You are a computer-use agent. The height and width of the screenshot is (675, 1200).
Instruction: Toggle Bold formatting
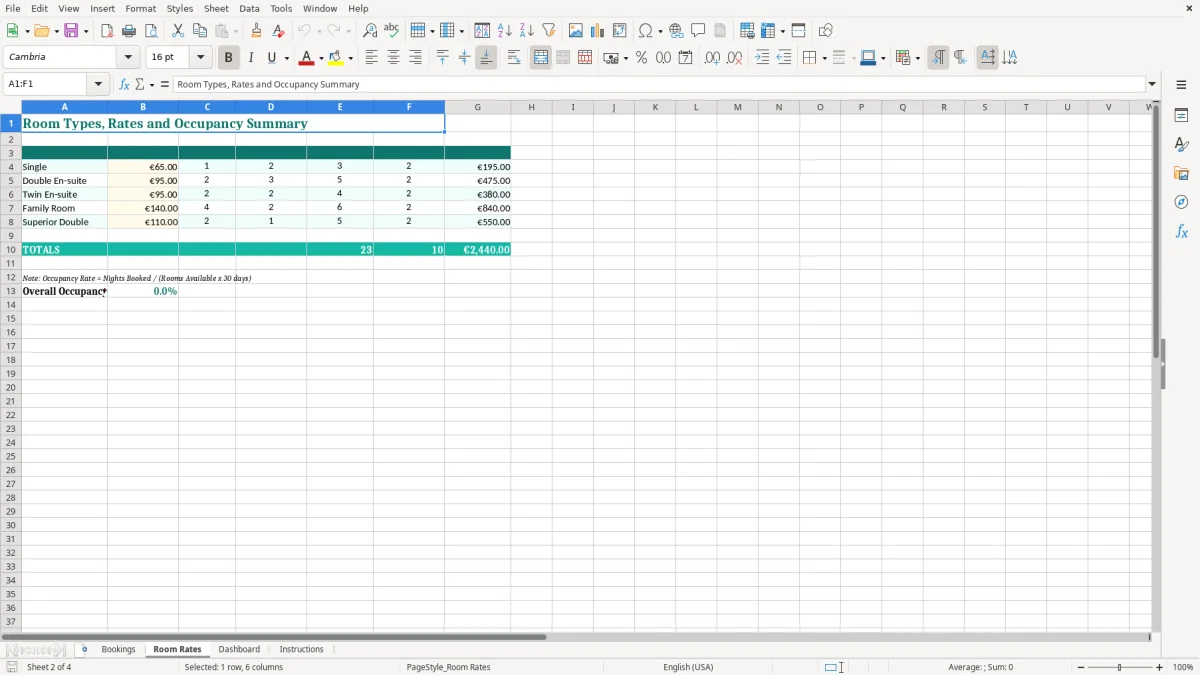(229, 58)
